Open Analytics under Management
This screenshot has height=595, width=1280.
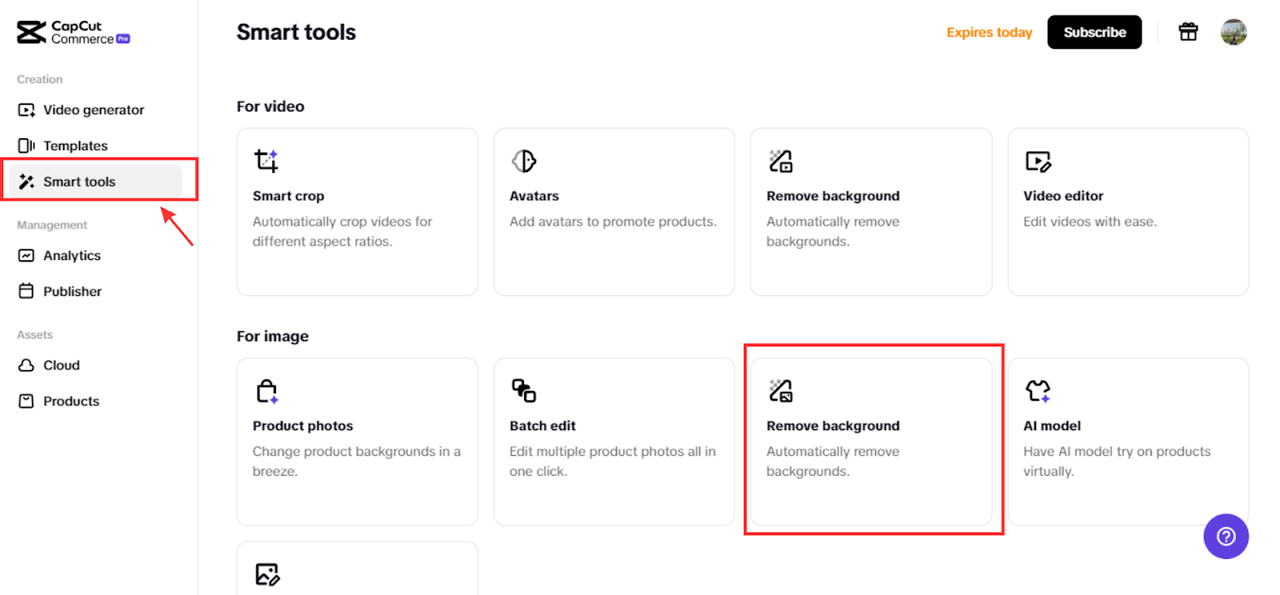[x=72, y=256]
